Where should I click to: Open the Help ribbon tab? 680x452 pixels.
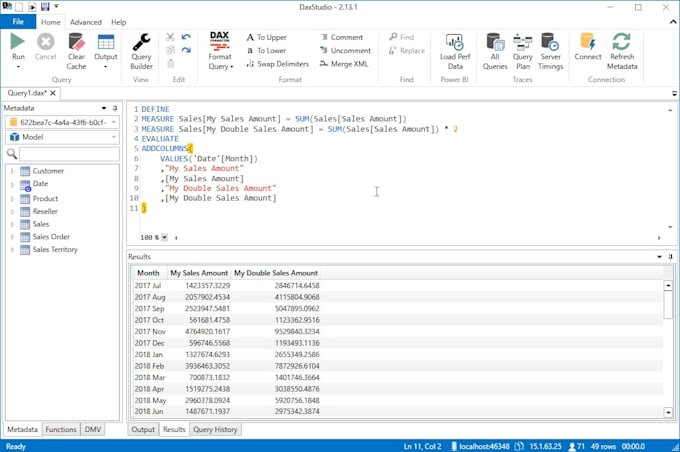[118, 22]
